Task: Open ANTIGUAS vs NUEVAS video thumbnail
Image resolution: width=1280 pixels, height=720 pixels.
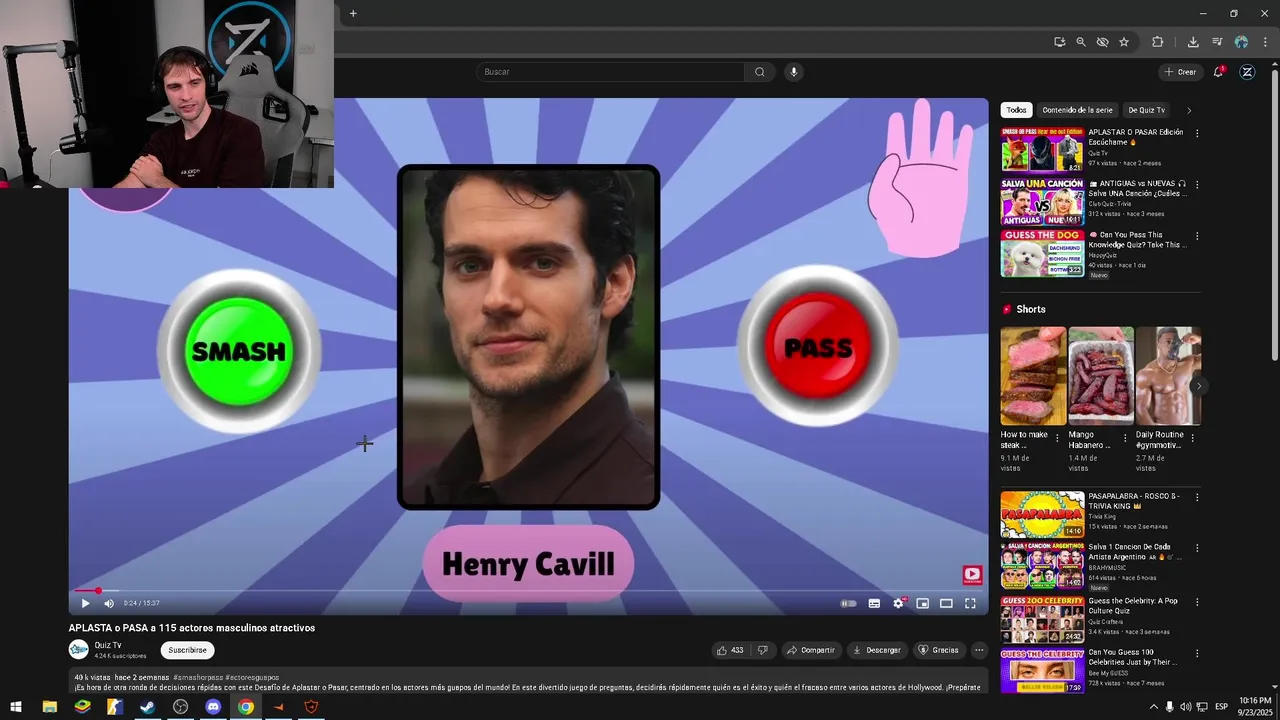Action: click(1042, 202)
